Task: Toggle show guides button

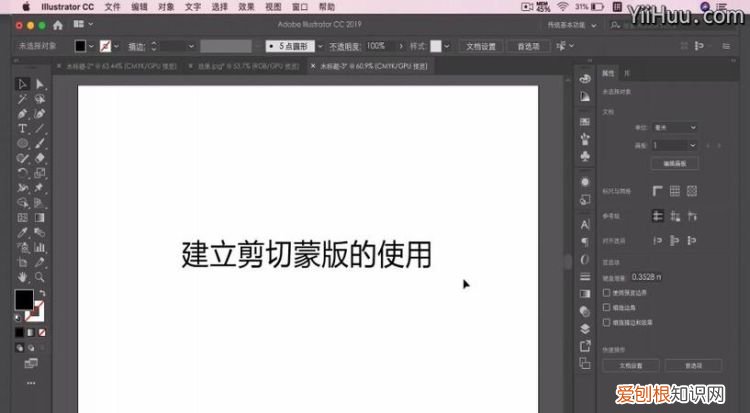Action: 658,216
